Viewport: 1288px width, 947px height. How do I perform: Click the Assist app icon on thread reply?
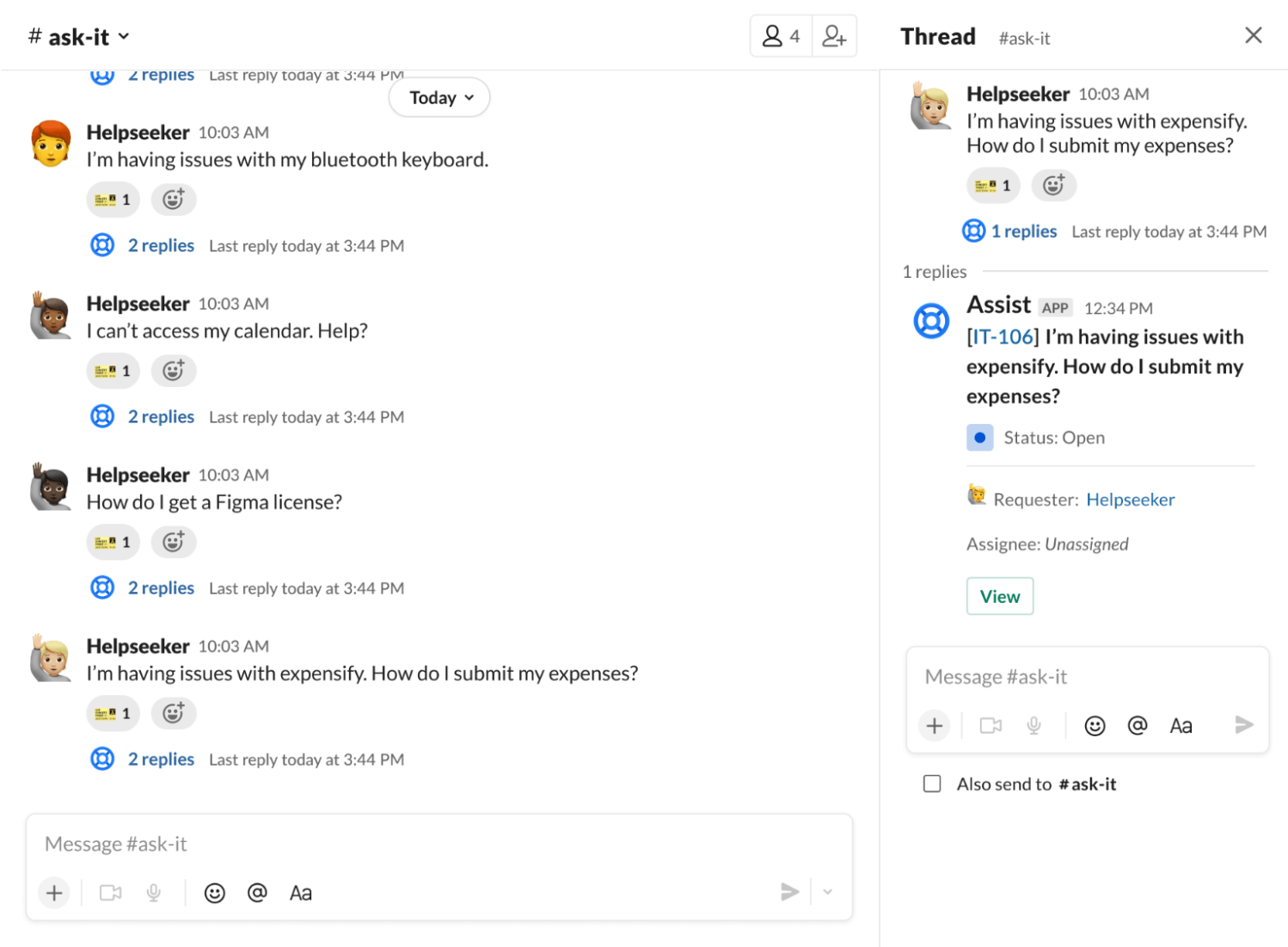tap(931, 320)
